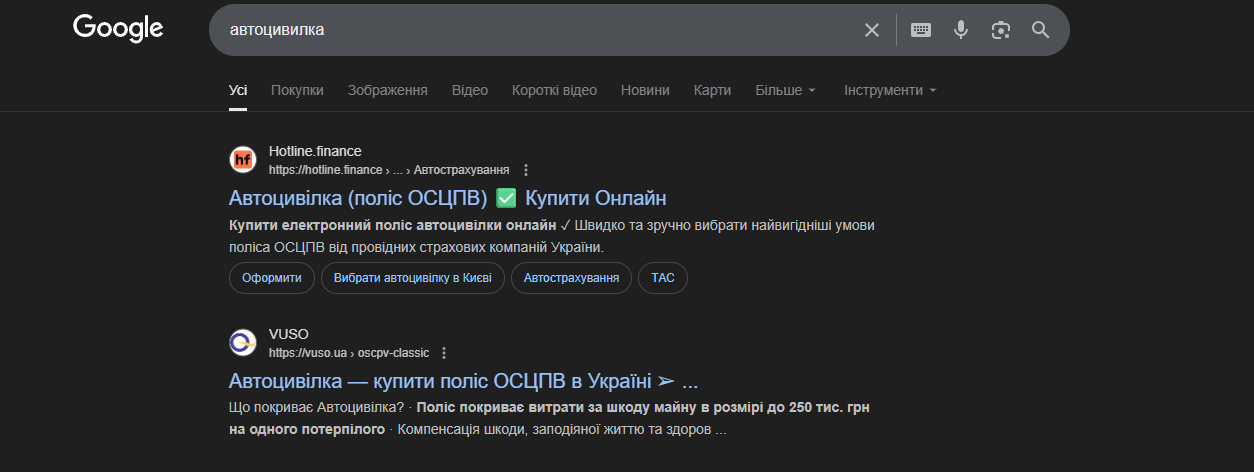The image size is (1254, 472).
Task: Select the Усі tab
Action: (238, 90)
